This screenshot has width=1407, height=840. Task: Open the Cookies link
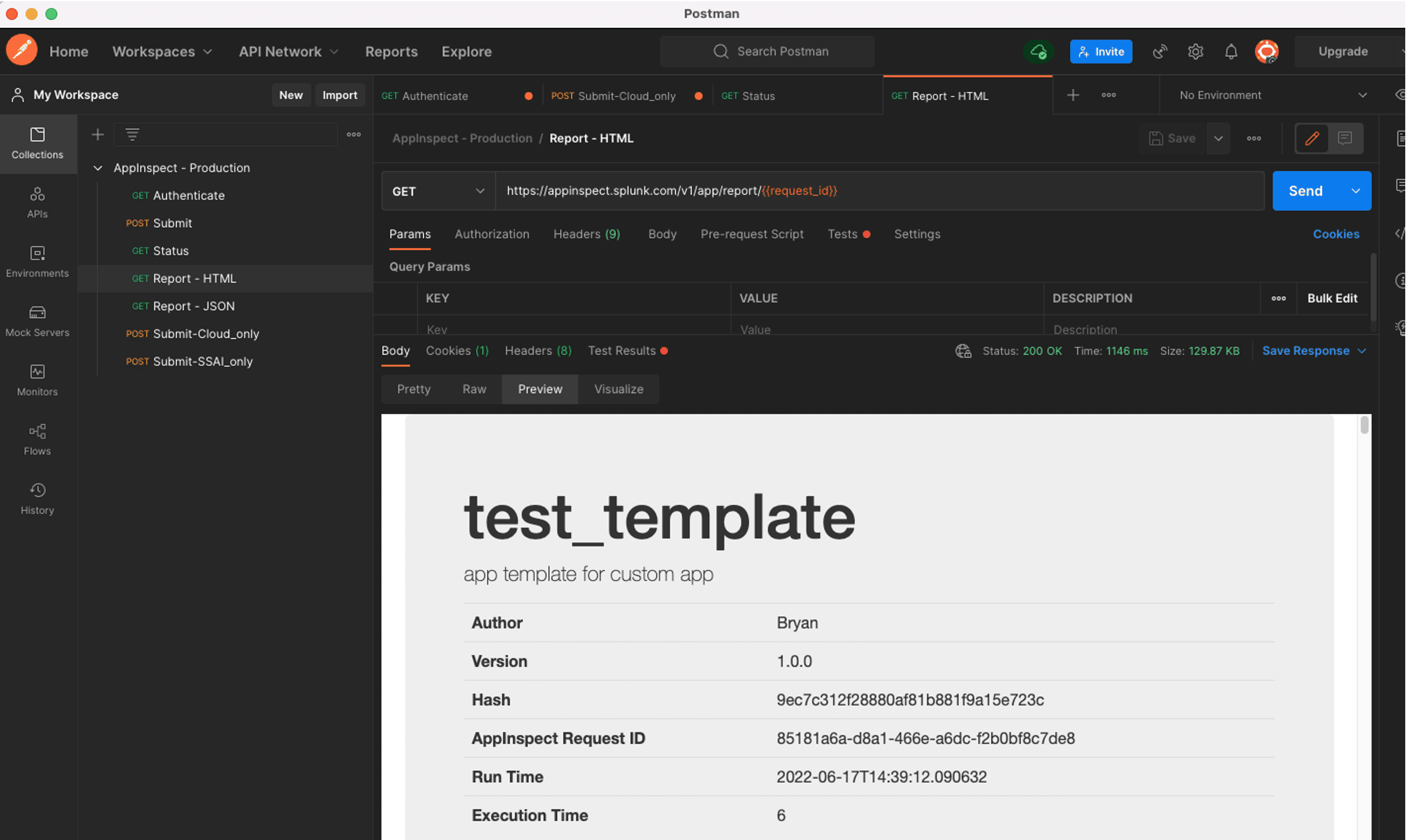(1336, 234)
